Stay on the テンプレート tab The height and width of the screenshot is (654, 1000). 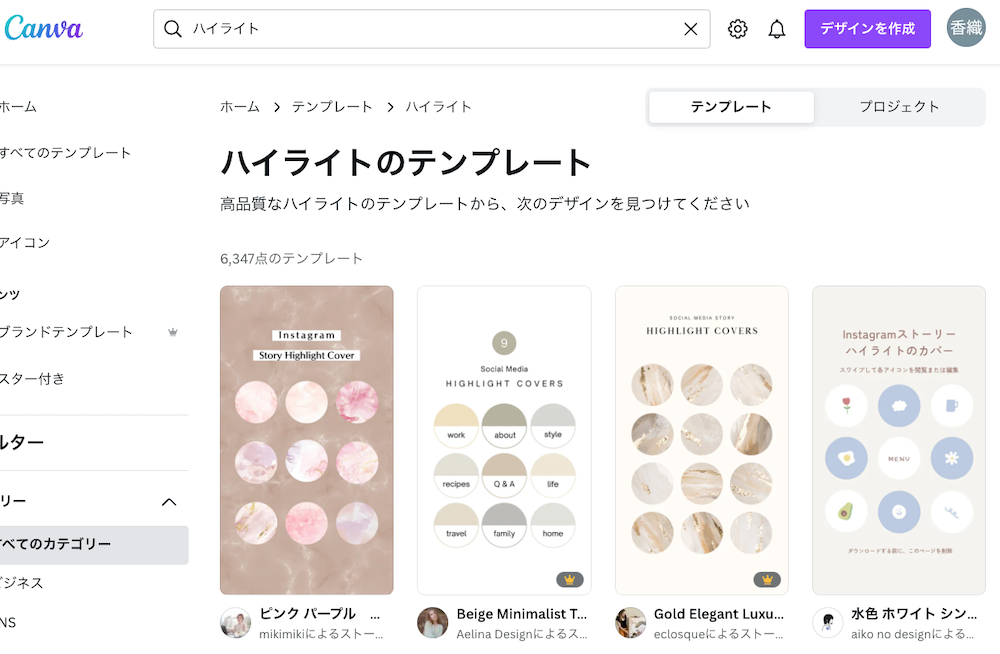coord(731,106)
